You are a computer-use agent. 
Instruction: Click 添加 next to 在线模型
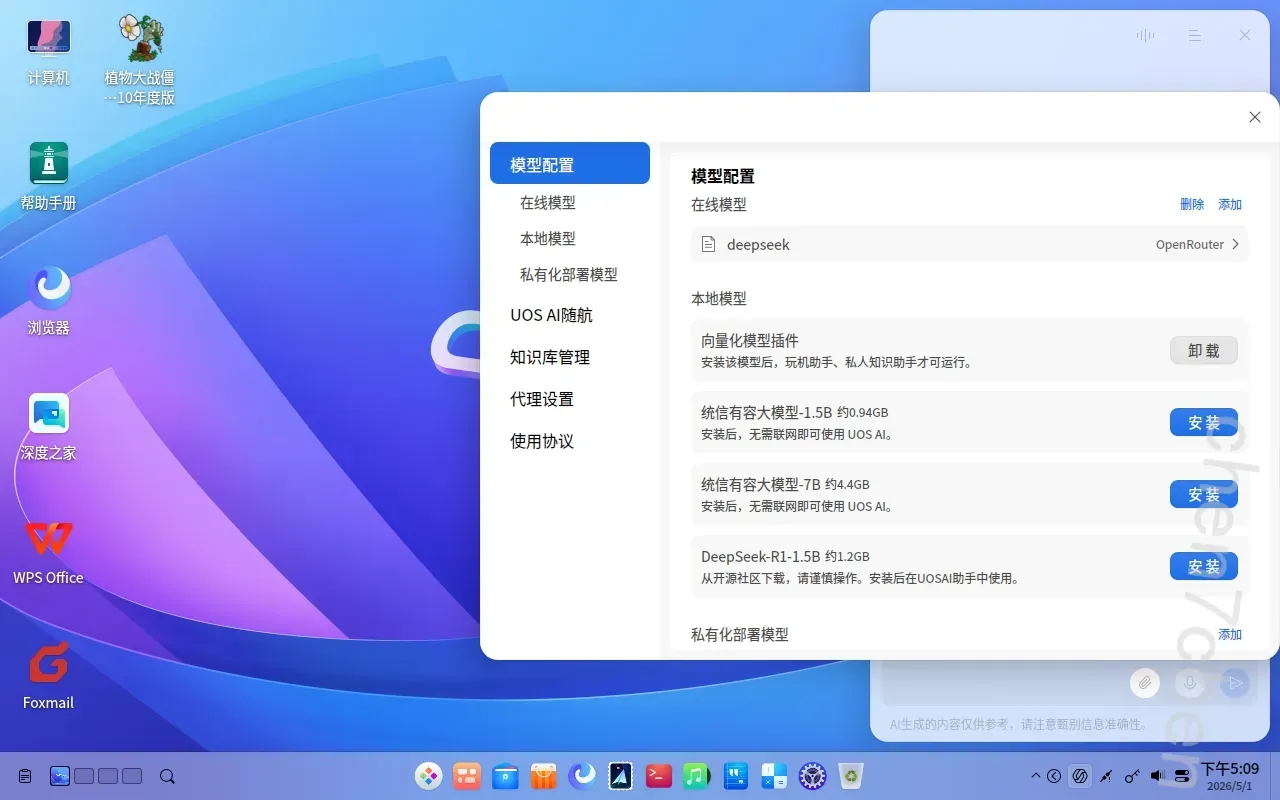tap(1230, 204)
